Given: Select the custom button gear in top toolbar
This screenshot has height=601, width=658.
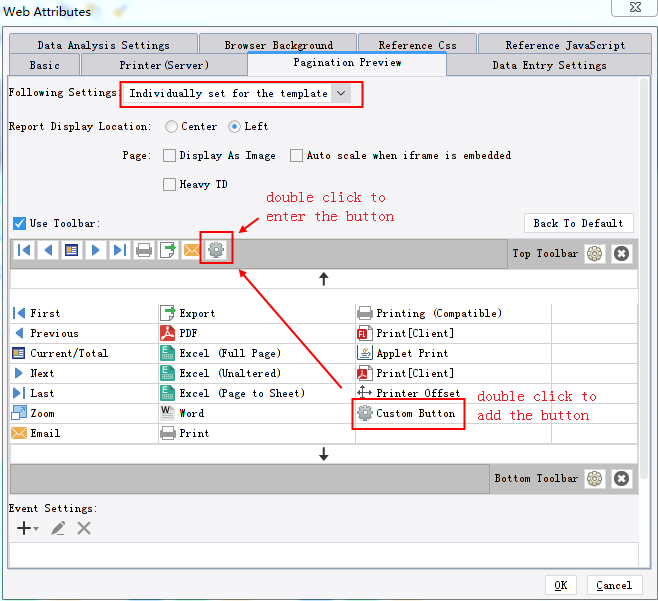Looking at the screenshot, I should (x=217, y=250).
